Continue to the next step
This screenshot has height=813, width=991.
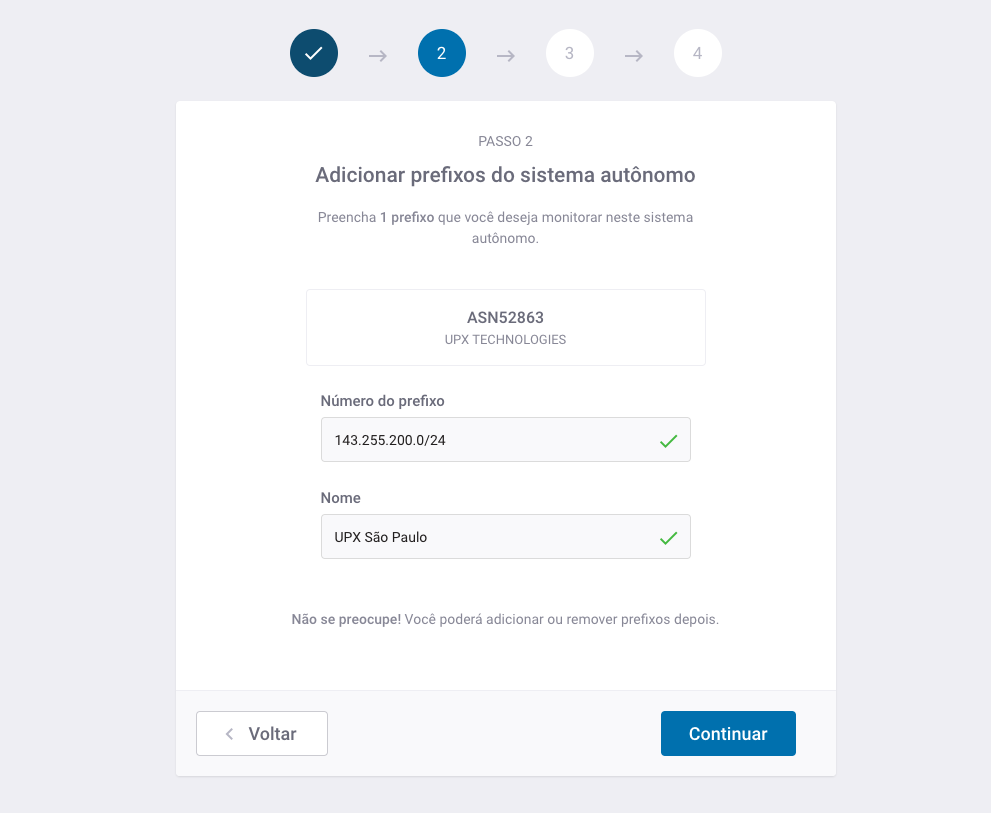click(728, 733)
